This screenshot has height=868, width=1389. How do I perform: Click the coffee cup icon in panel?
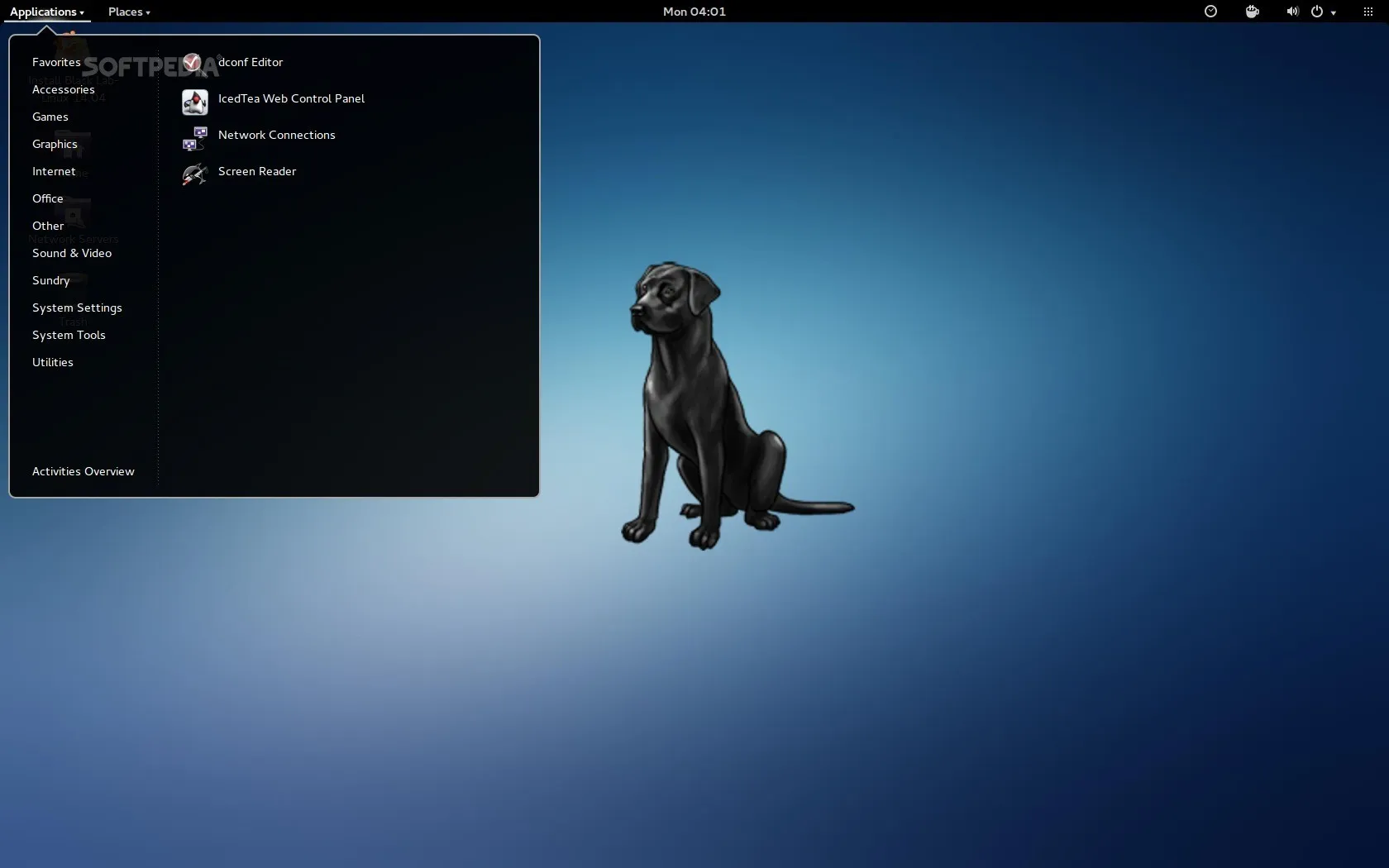pos(1252,12)
